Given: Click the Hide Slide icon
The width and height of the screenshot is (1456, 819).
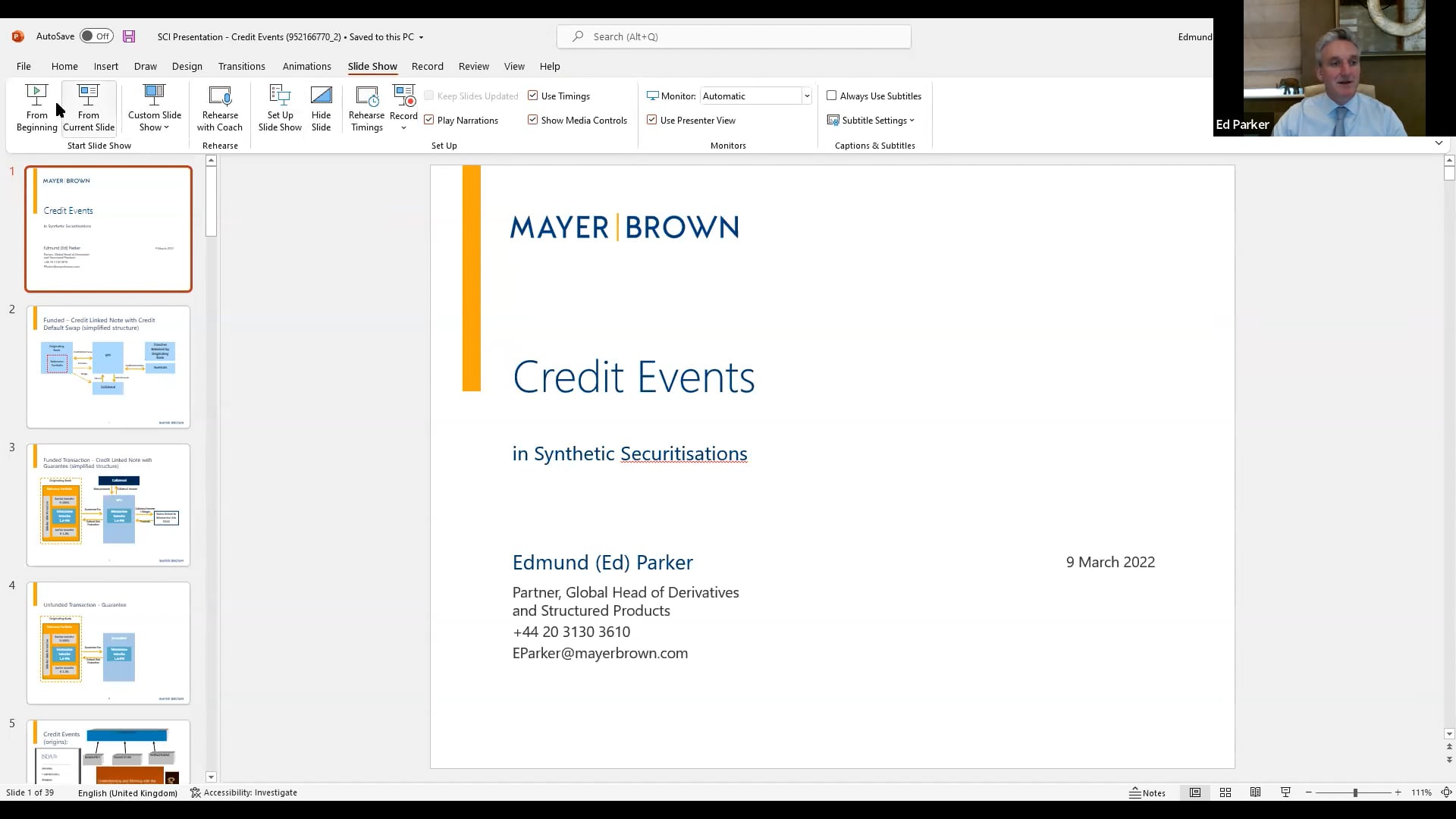Looking at the screenshot, I should (321, 107).
